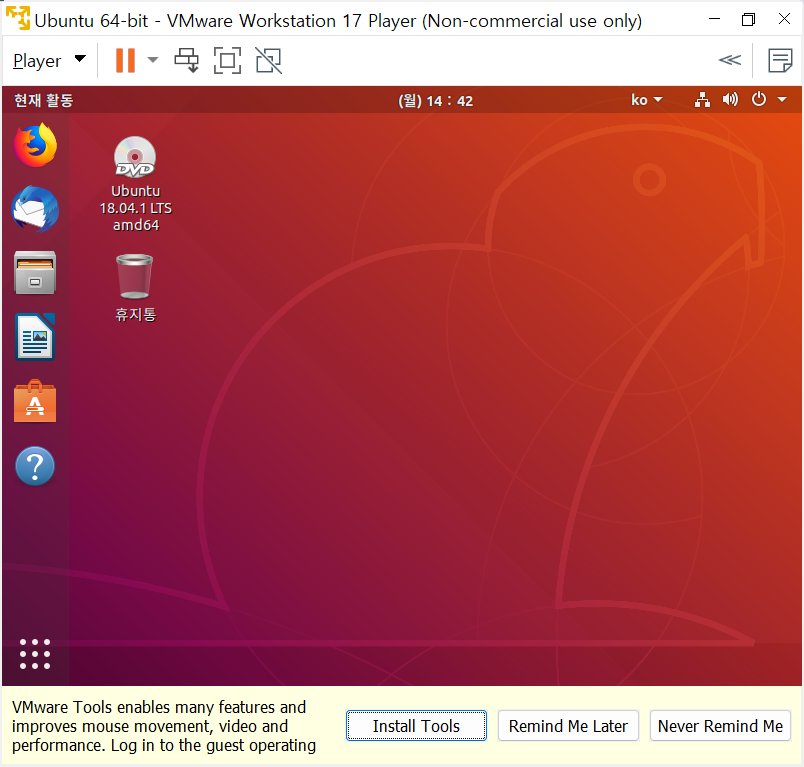
Task: Expand the system menu arrow
Action: 782,99
